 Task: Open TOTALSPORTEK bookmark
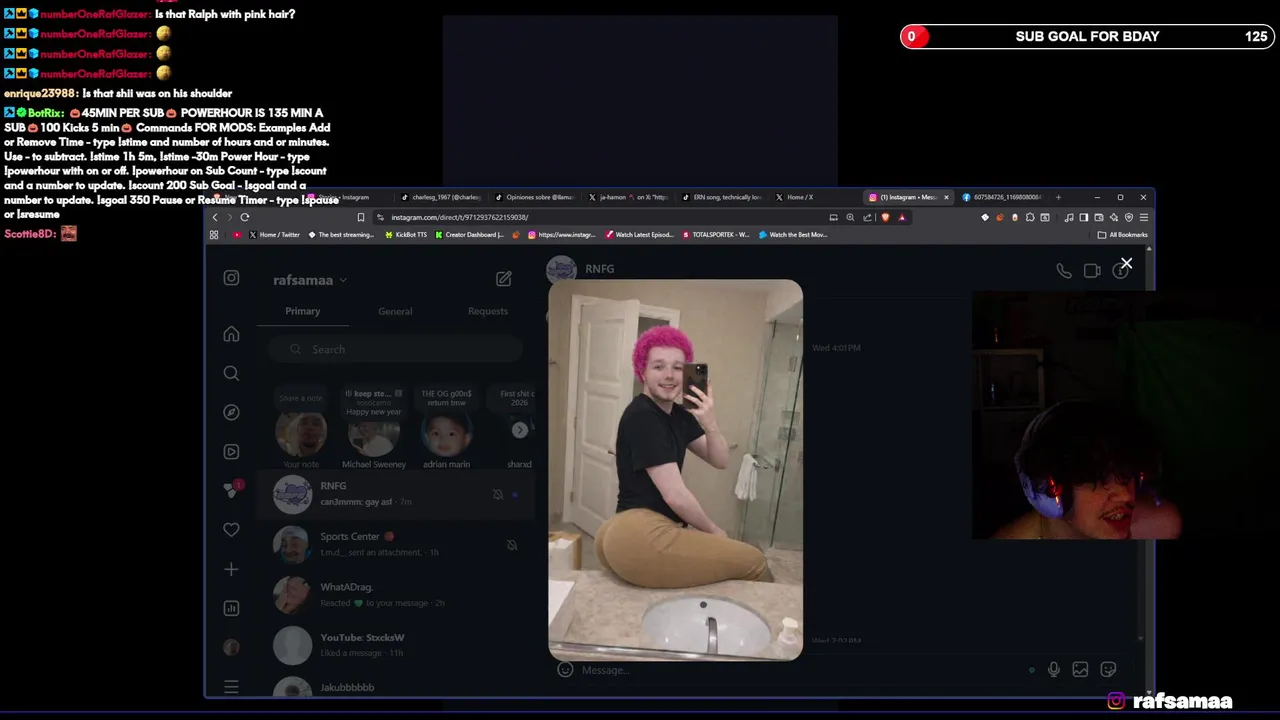point(716,235)
